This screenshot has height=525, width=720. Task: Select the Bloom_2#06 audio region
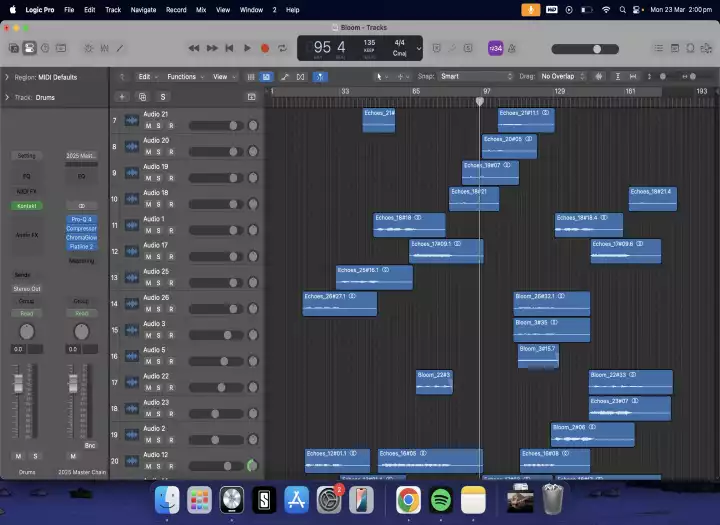592,435
